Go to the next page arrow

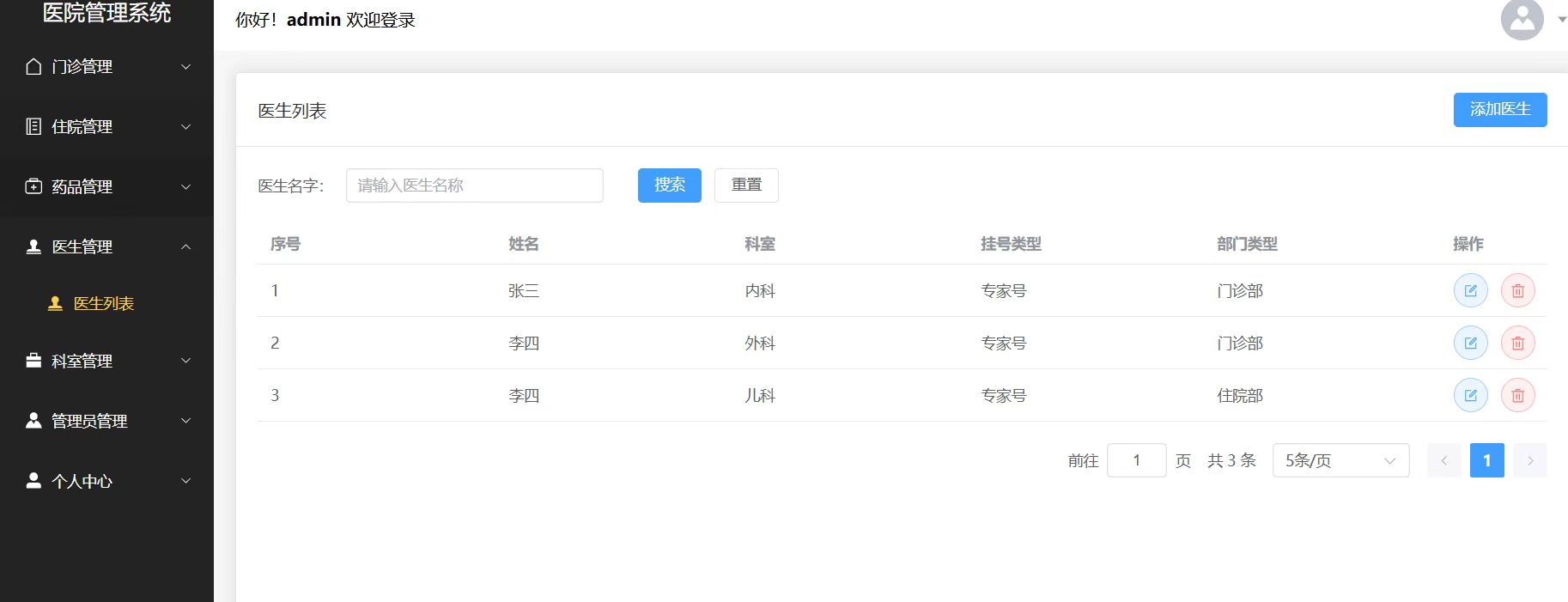pos(1529,460)
